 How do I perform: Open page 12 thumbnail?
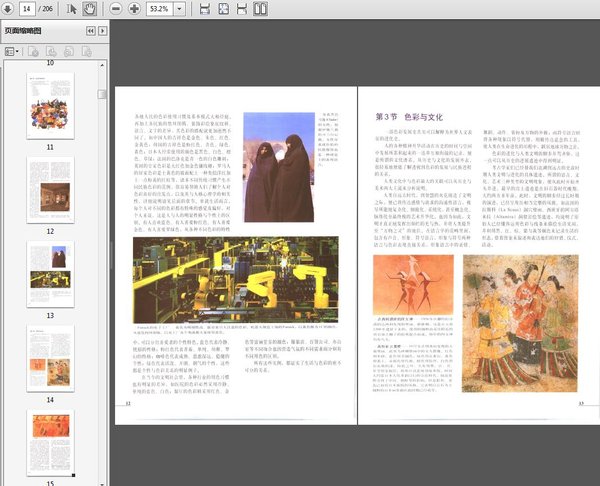49,189
